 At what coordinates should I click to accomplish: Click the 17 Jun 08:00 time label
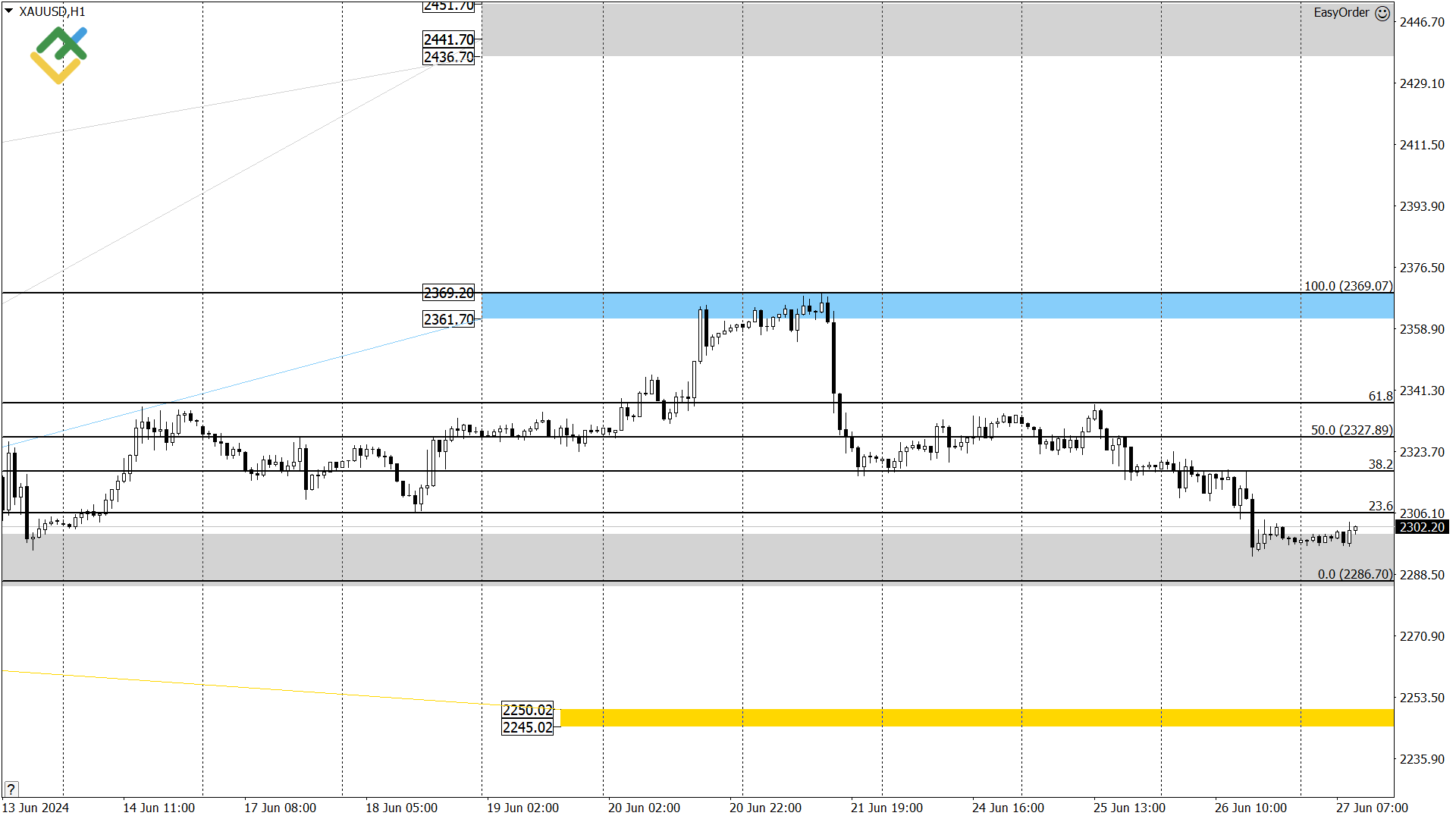click(280, 808)
